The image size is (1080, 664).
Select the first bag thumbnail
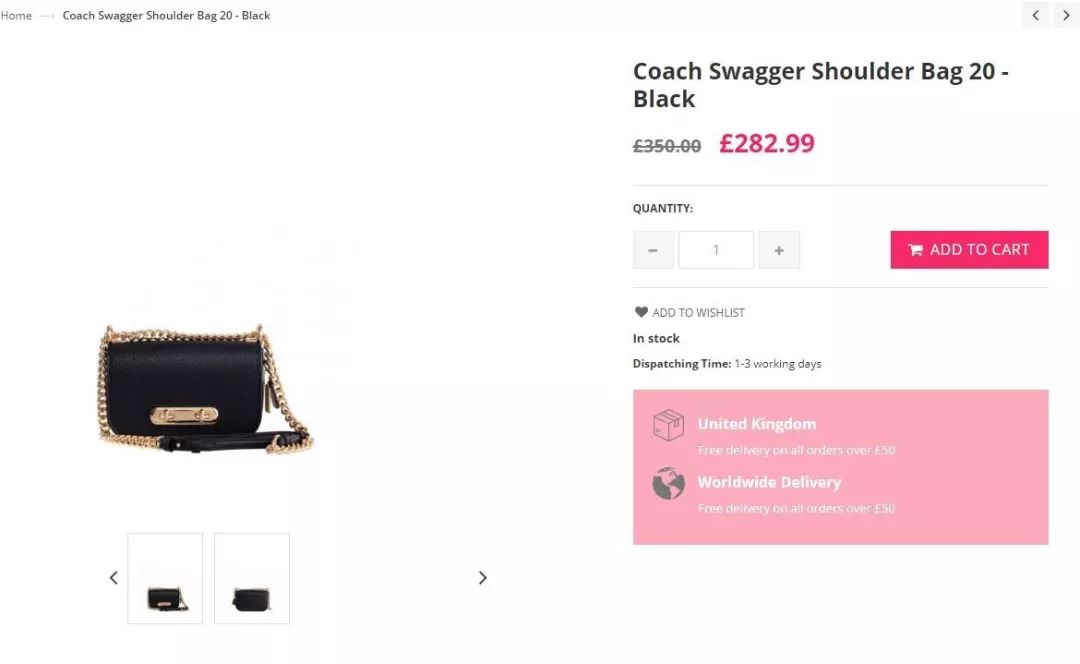(x=165, y=579)
